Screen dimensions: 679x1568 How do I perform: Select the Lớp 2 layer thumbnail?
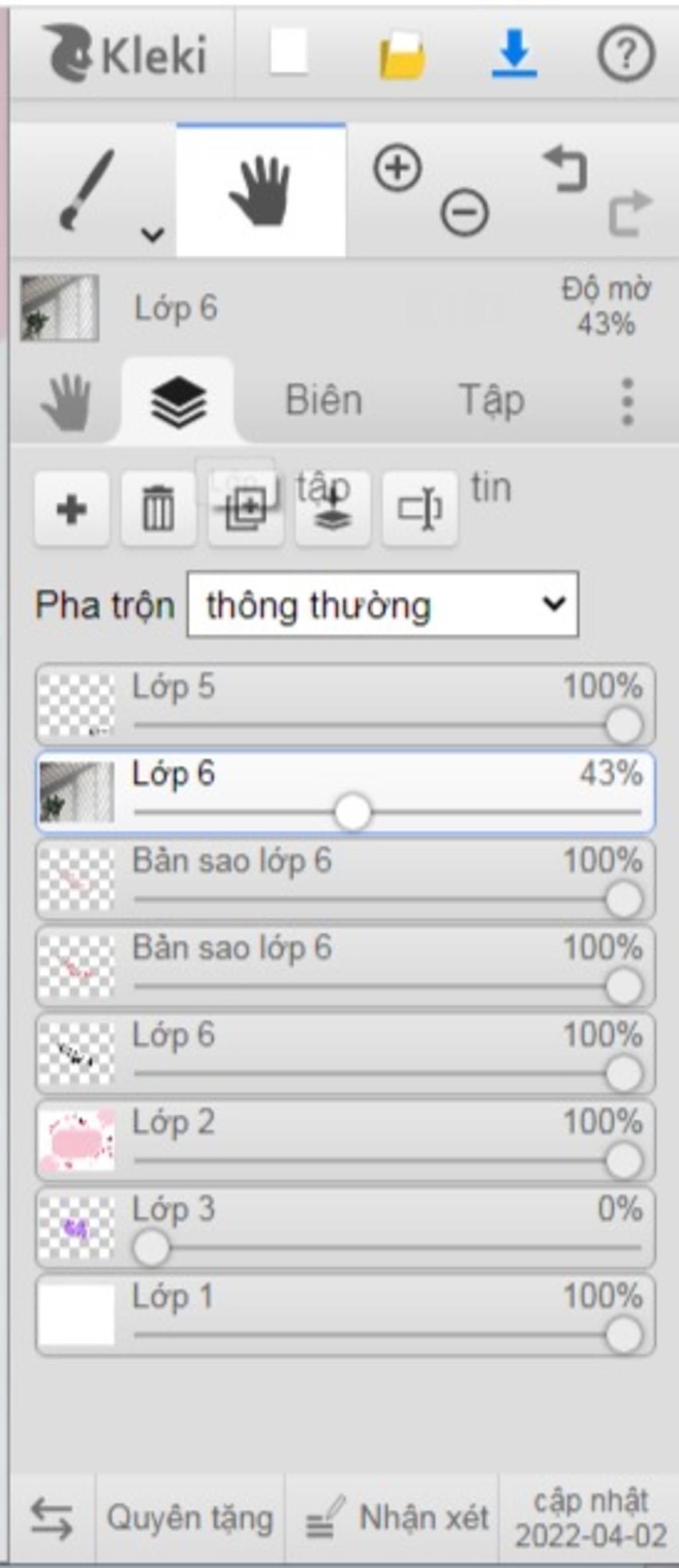coord(76,1140)
